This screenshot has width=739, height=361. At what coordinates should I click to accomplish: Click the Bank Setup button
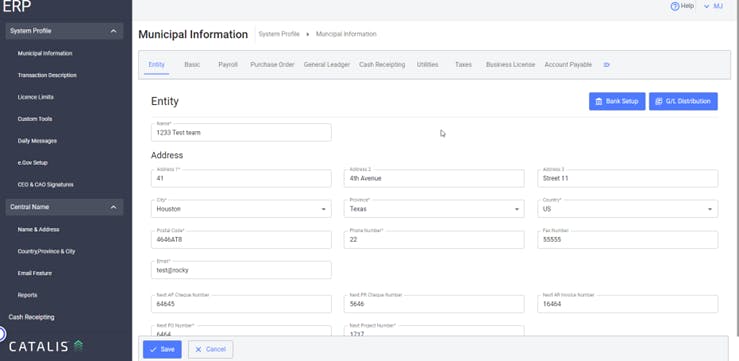pos(617,101)
